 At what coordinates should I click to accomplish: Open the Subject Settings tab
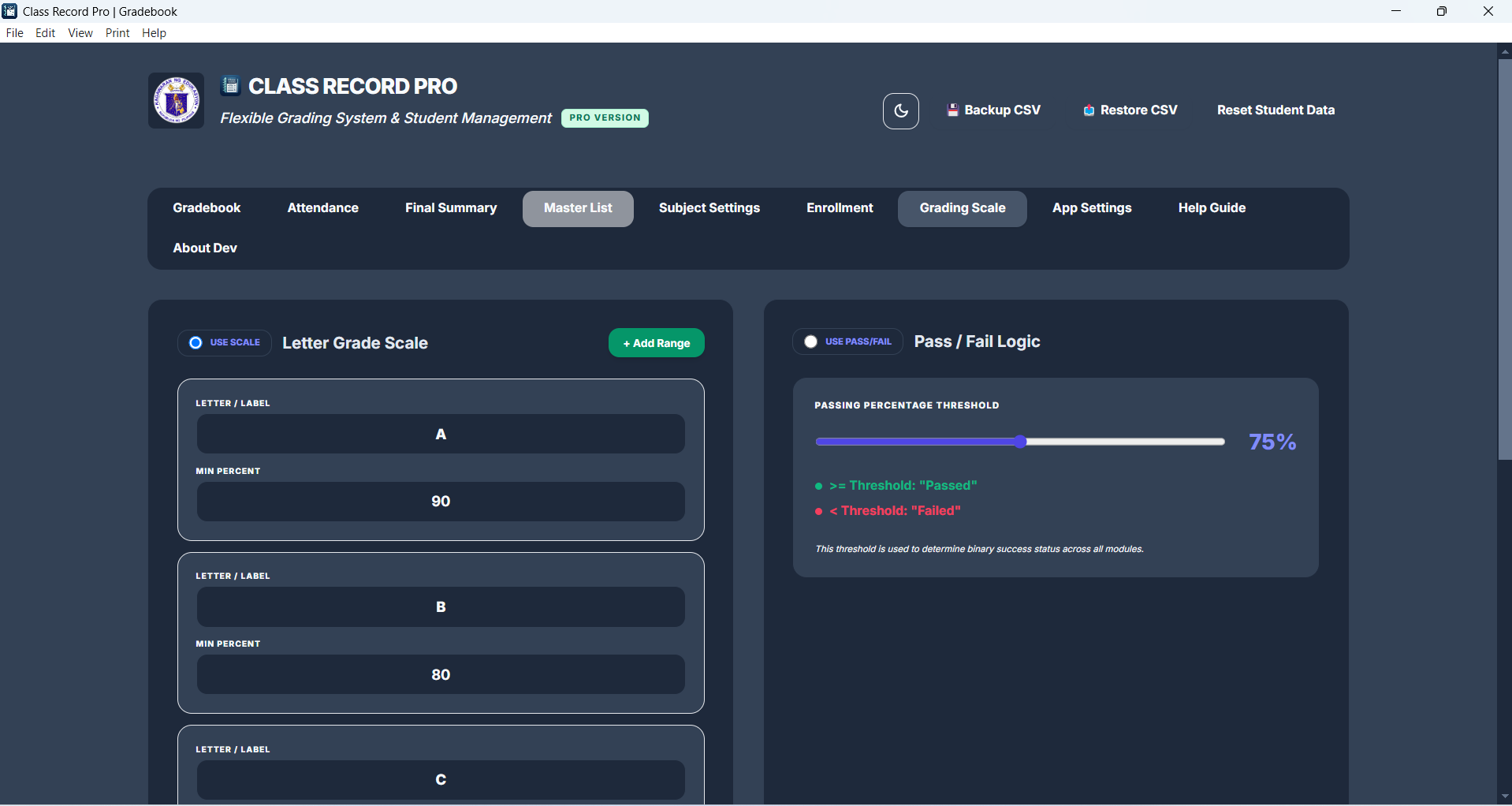[x=709, y=208]
